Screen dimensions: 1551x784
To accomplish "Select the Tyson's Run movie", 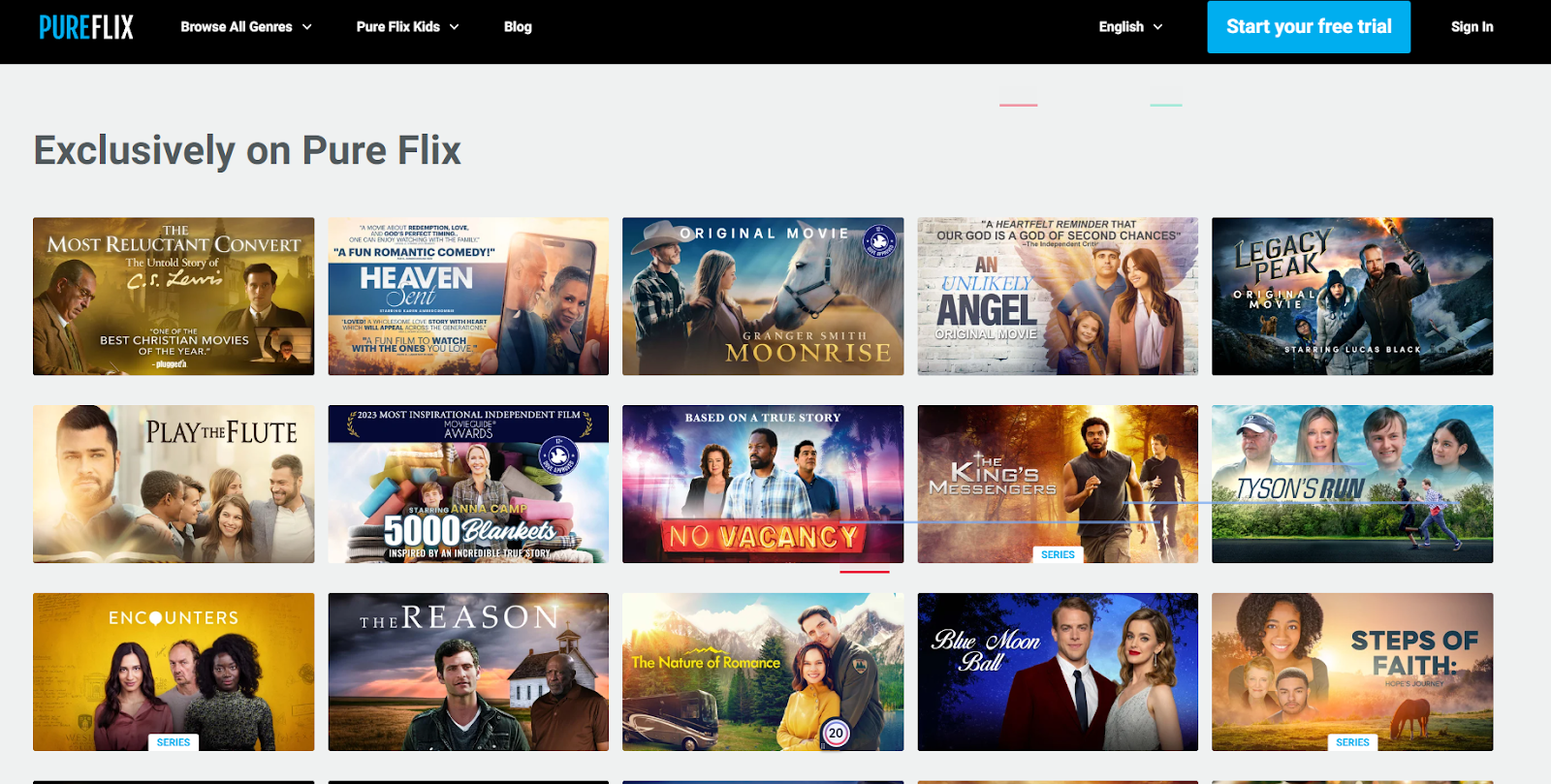I will click(x=1352, y=485).
